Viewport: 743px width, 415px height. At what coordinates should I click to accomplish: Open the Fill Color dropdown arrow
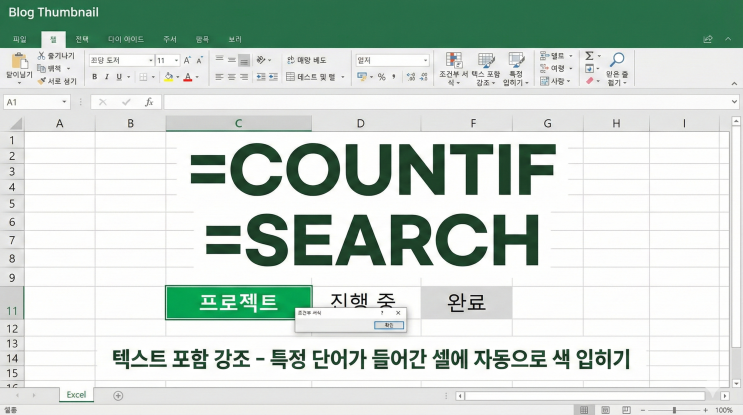(178, 77)
